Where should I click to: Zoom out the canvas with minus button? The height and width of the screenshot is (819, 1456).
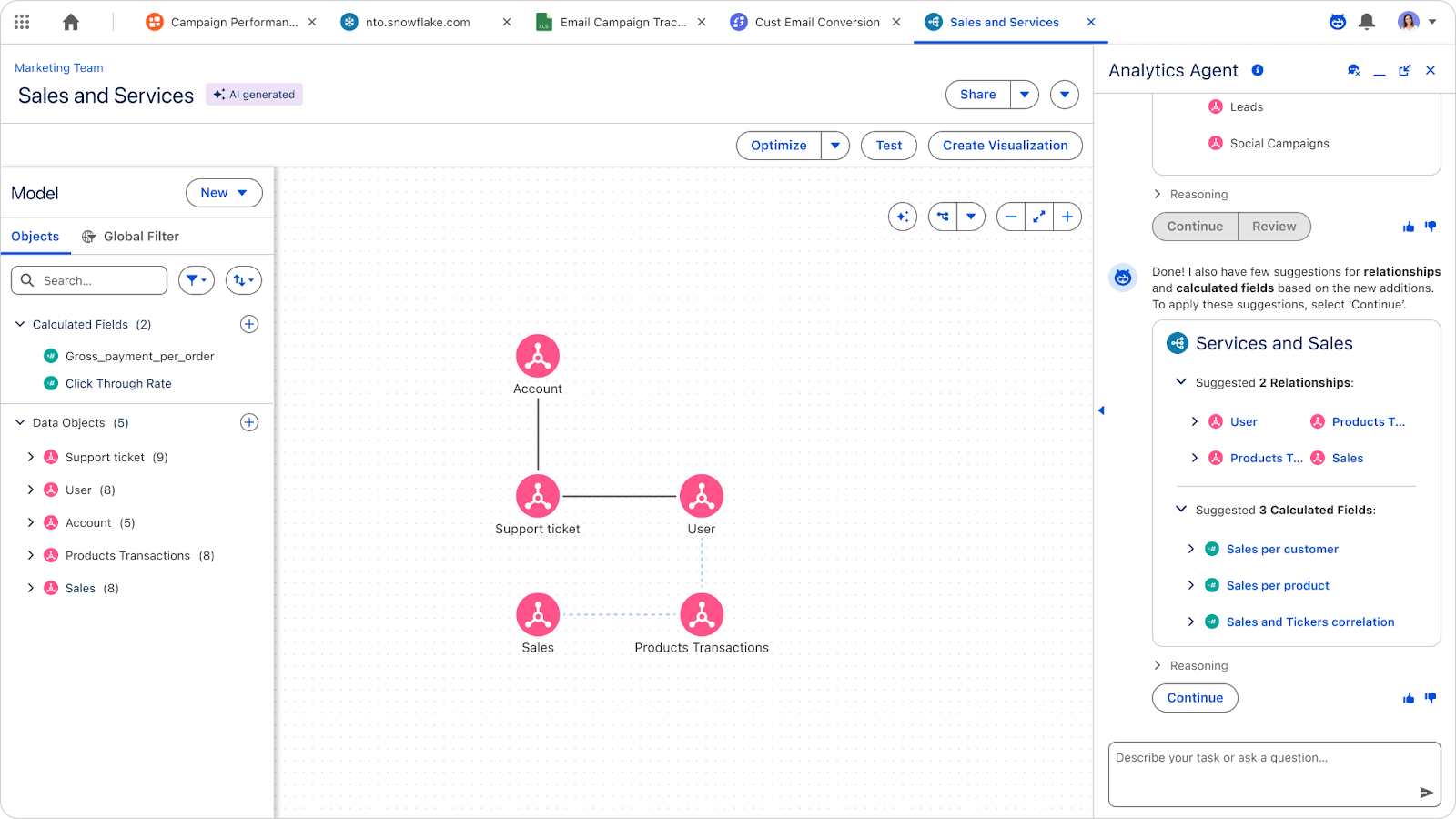tap(1011, 217)
